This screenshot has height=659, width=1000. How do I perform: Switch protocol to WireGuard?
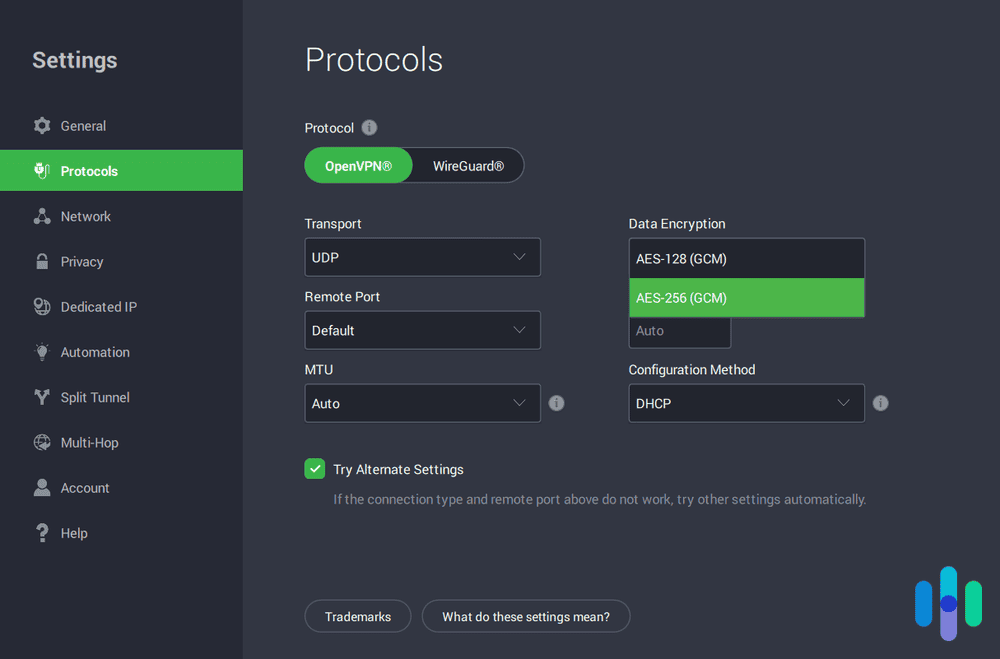coord(468,165)
